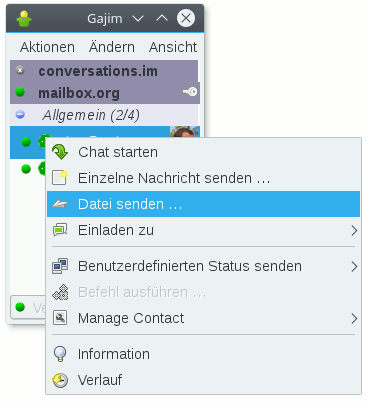Screen dimensions: 369x402
Task: Open the Ändern menu
Action: click(112, 47)
